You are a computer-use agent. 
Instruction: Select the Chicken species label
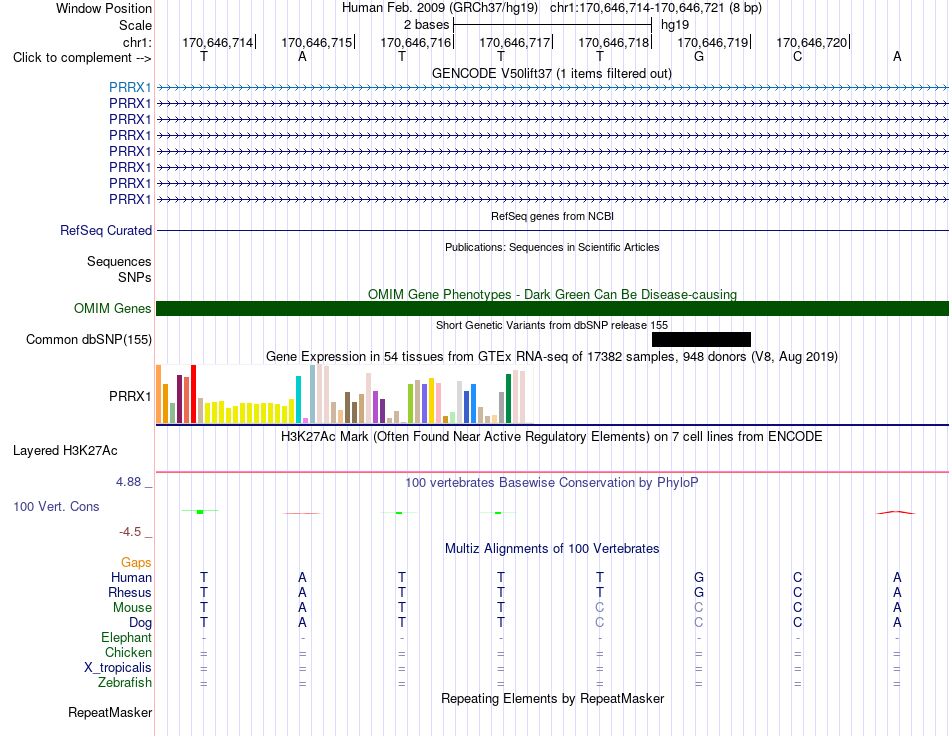(x=128, y=652)
